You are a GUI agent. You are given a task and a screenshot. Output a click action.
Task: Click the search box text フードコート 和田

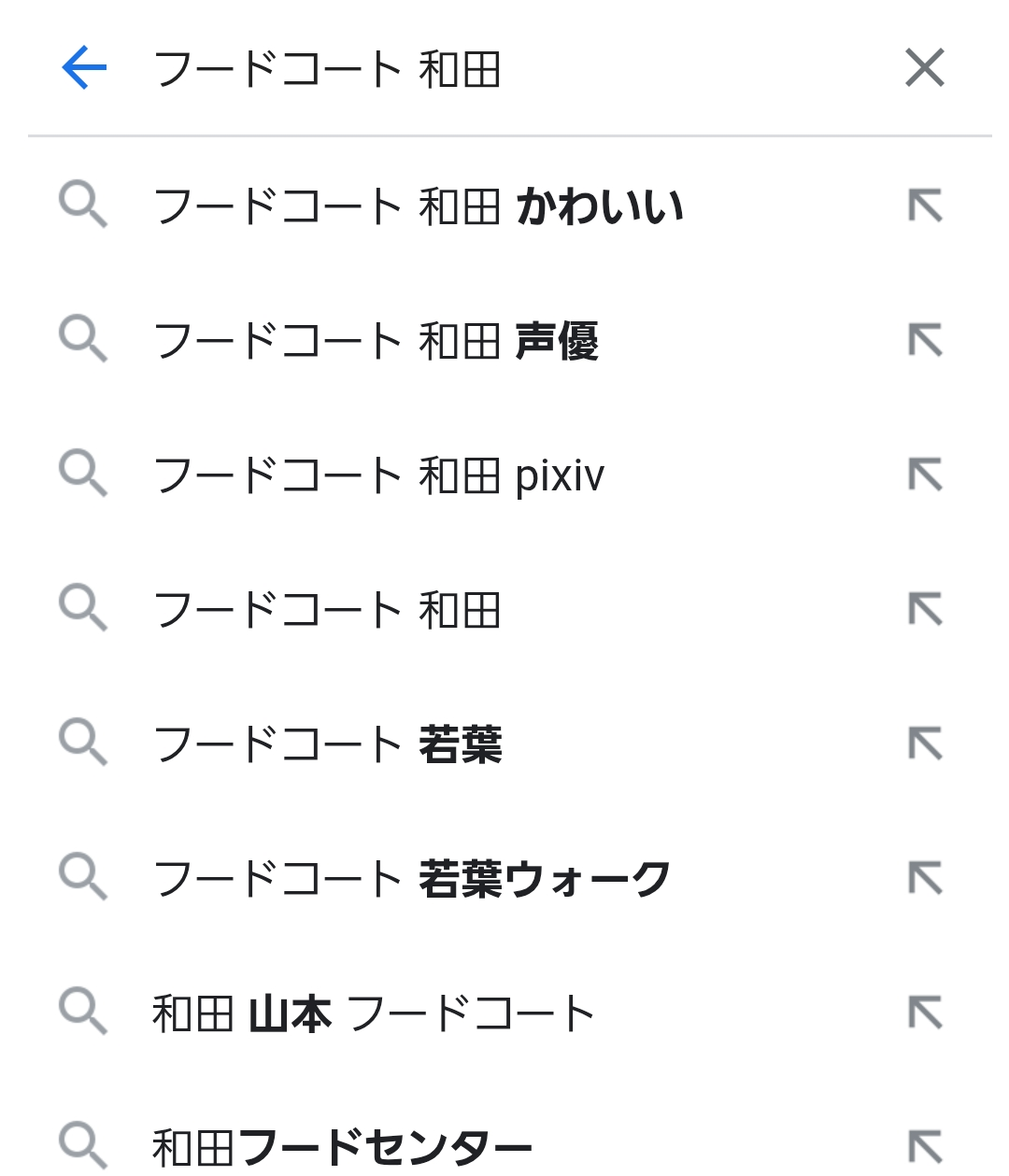coord(327,70)
